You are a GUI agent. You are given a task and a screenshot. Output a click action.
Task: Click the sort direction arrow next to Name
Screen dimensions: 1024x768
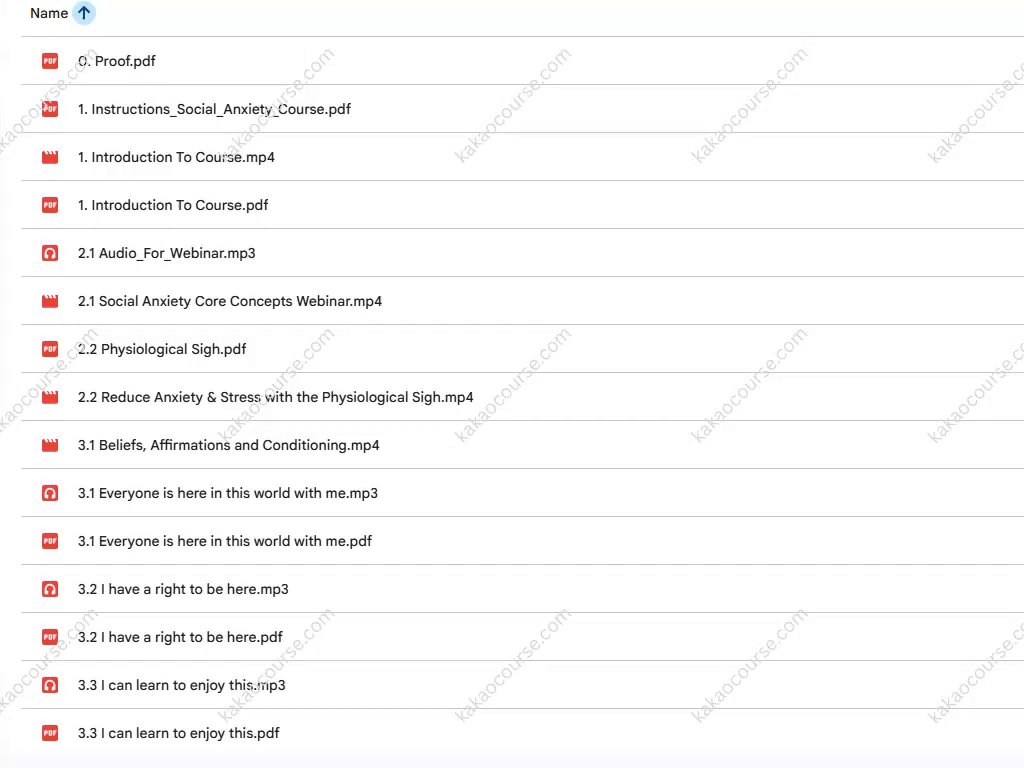point(85,14)
